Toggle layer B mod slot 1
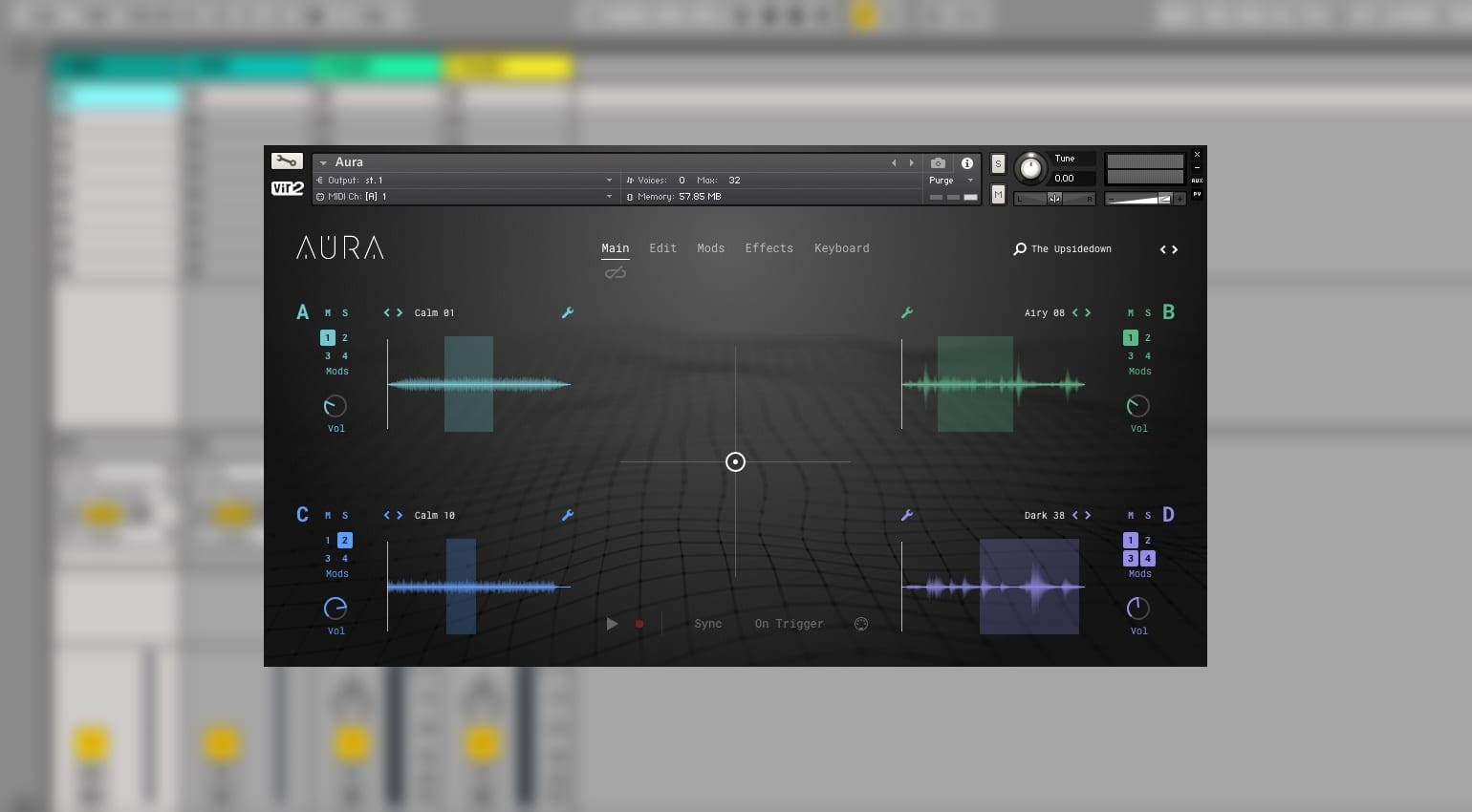 [x=1131, y=337]
